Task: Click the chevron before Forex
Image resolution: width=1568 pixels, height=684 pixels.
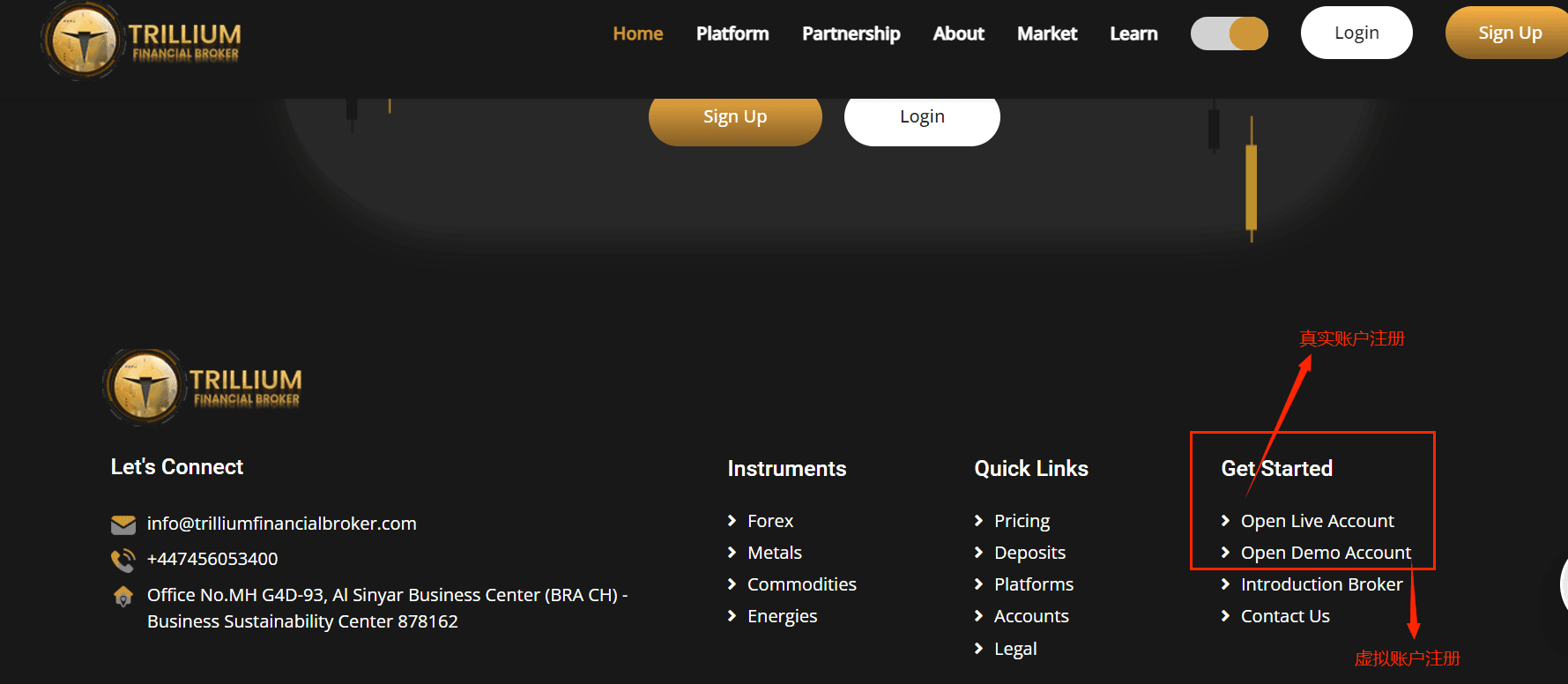Action: (x=732, y=521)
